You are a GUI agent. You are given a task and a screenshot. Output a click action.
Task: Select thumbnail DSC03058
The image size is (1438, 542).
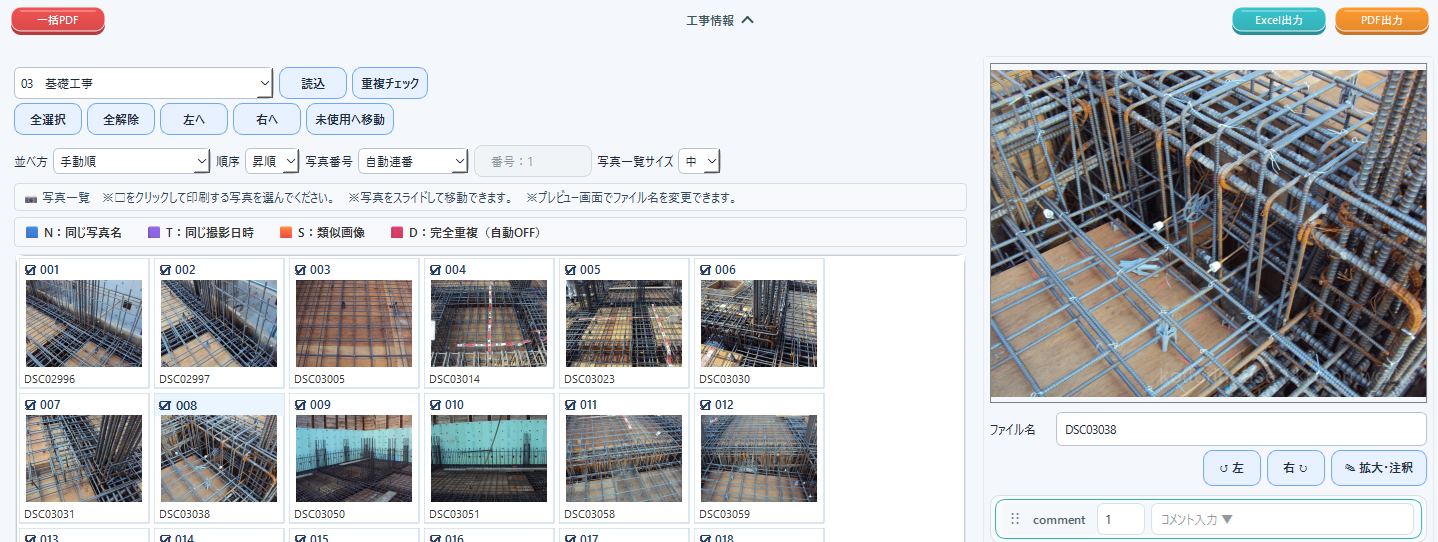coord(624,458)
